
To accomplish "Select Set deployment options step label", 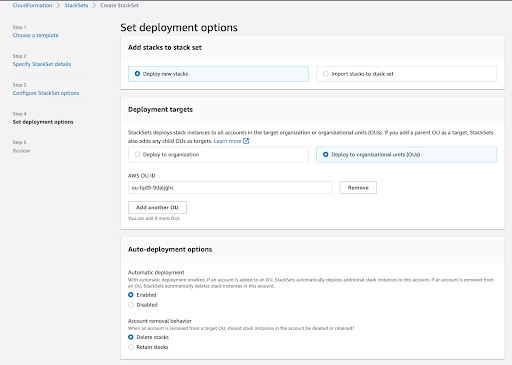I will click(43, 122).
